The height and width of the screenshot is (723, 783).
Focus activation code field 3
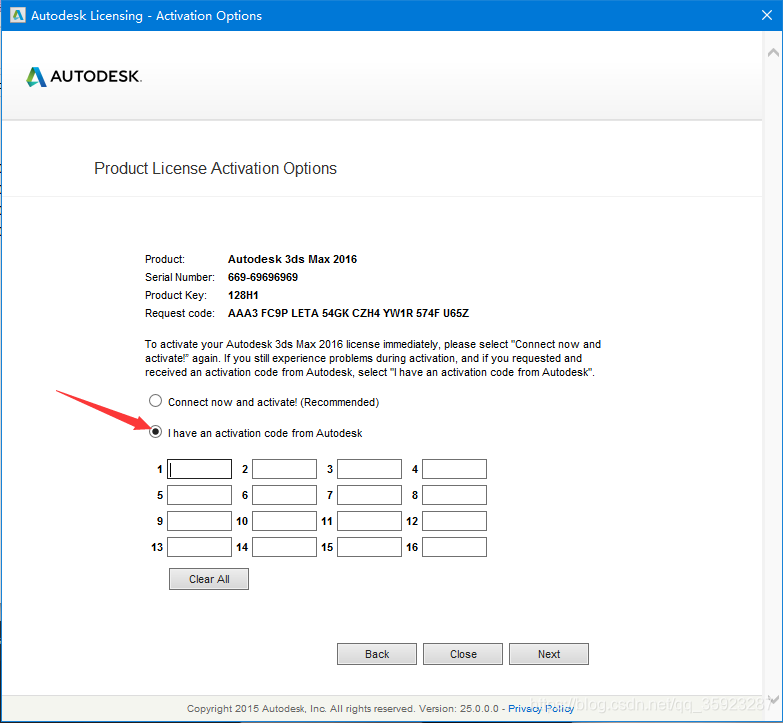(369, 469)
